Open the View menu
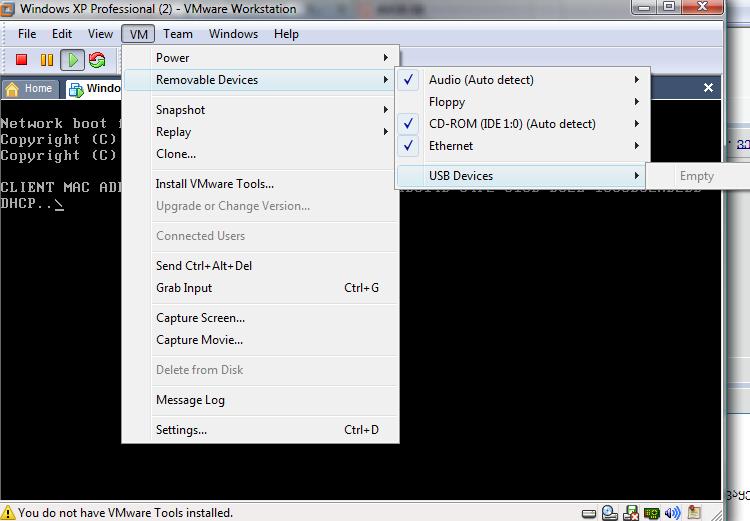Viewport: 750px width, 521px height. tap(100, 34)
